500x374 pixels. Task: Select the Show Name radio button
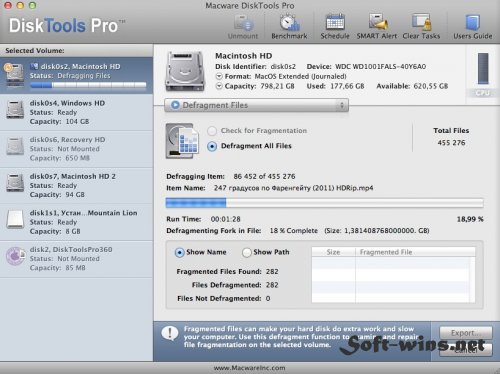[179, 253]
